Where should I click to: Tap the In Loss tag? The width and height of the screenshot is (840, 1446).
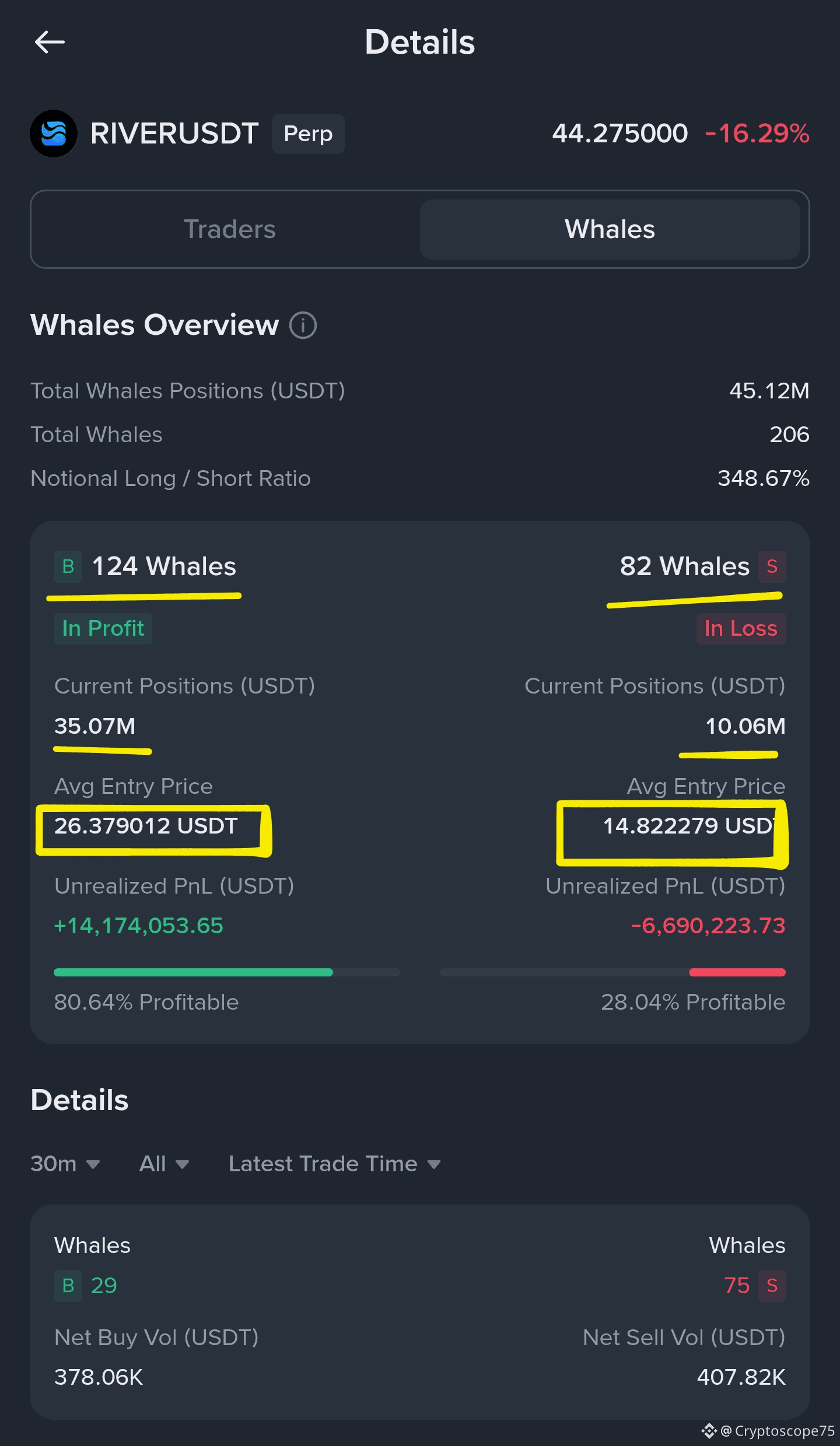(741, 628)
